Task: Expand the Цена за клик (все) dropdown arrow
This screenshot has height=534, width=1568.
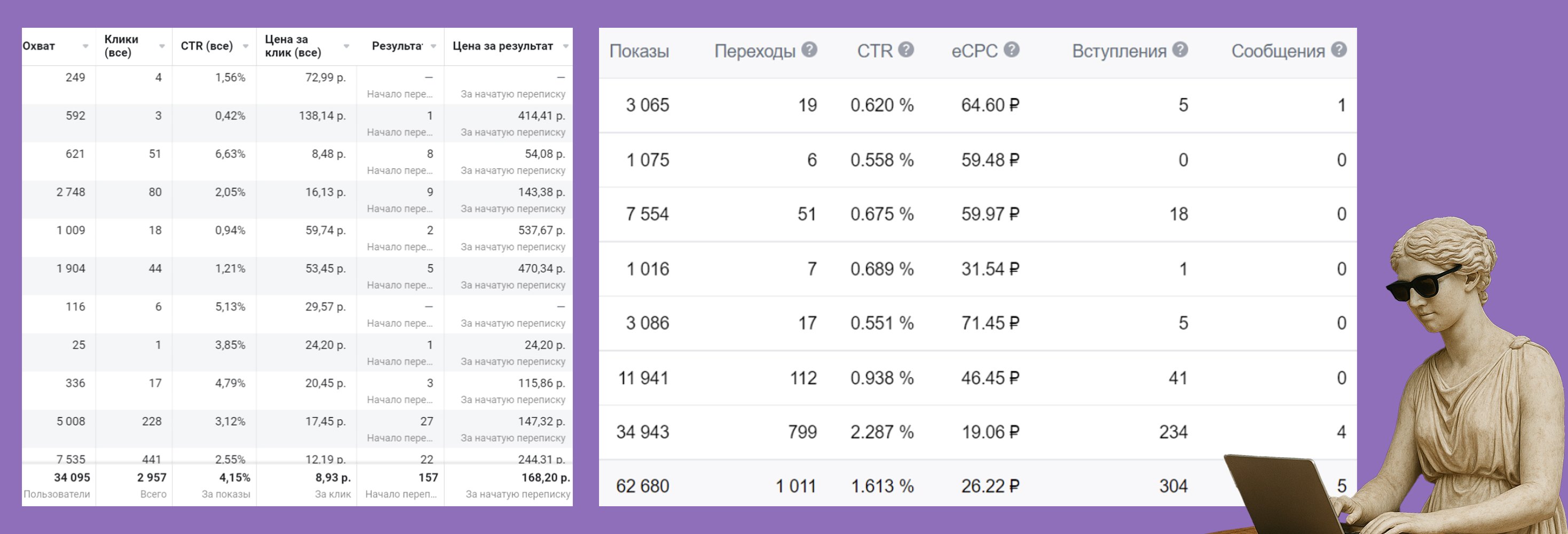Action: 346,46
